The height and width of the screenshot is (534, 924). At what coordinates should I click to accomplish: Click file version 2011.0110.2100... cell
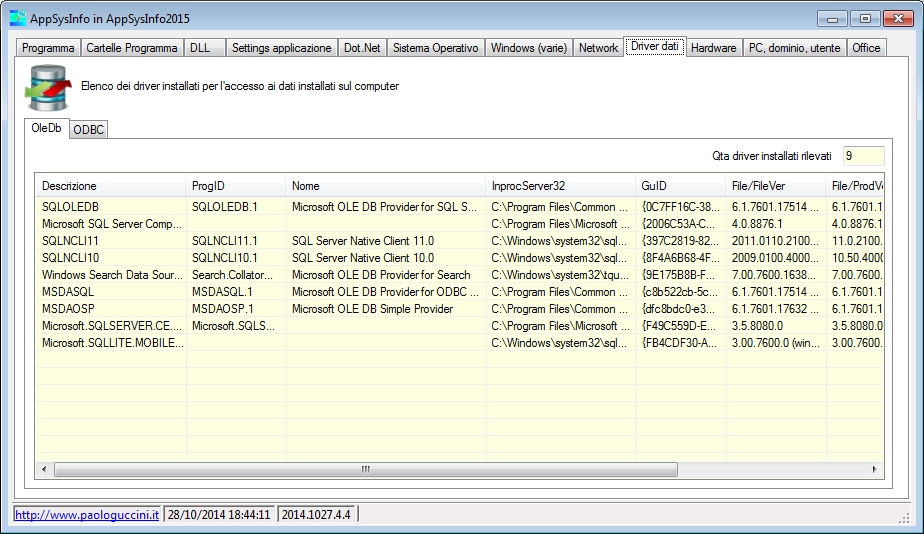pyautogui.click(x=776, y=241)
